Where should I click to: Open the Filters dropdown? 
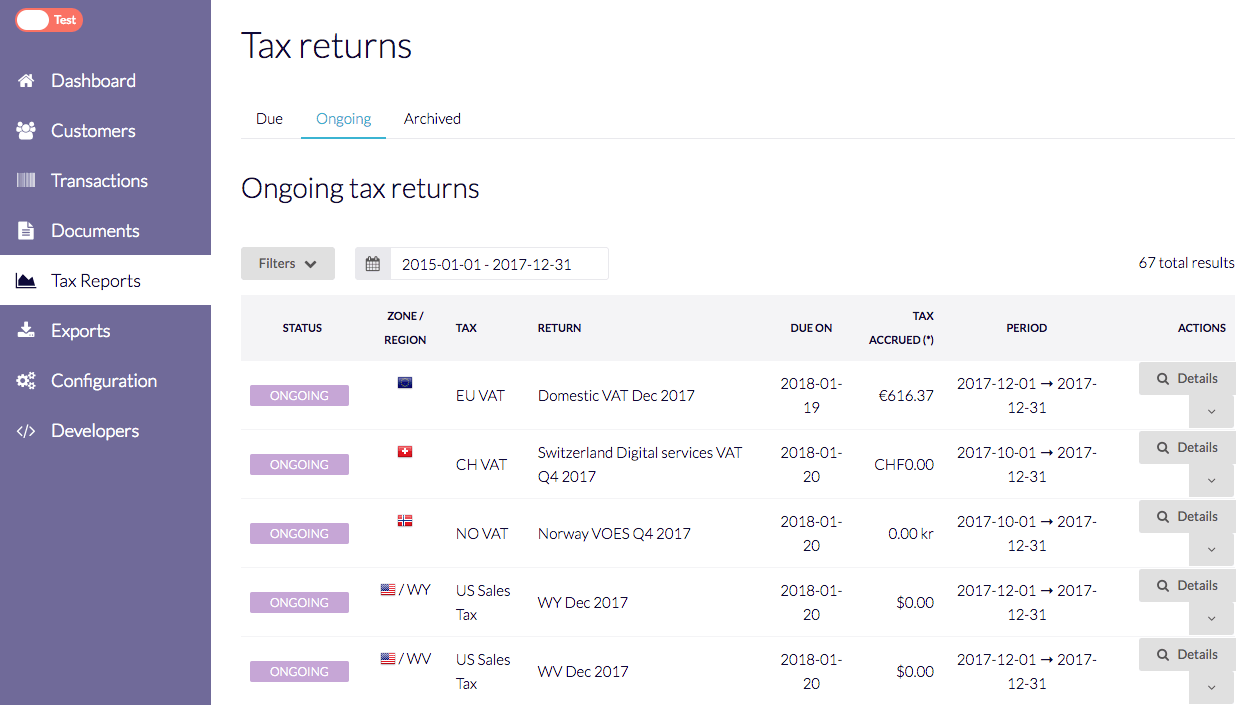pos(288,264)
